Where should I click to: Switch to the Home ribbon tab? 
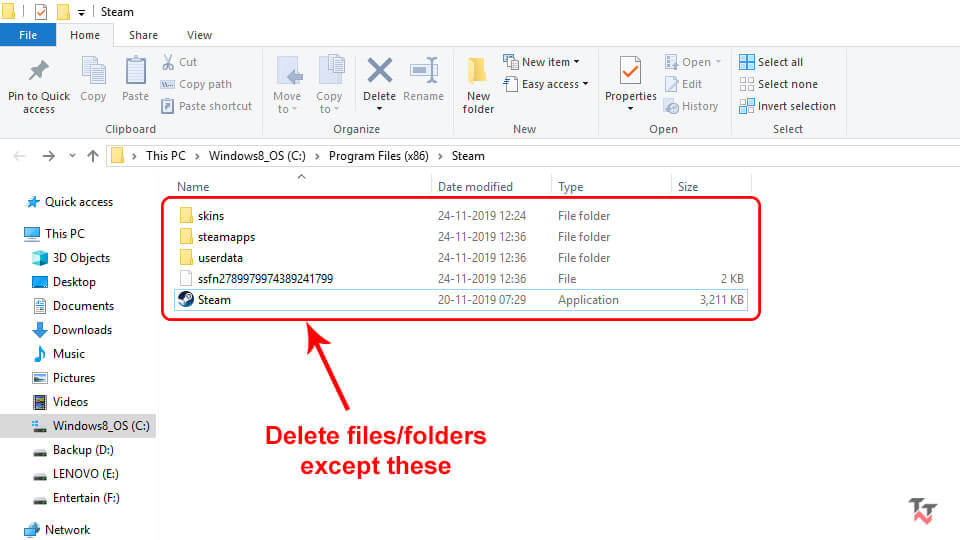(85, 35)
